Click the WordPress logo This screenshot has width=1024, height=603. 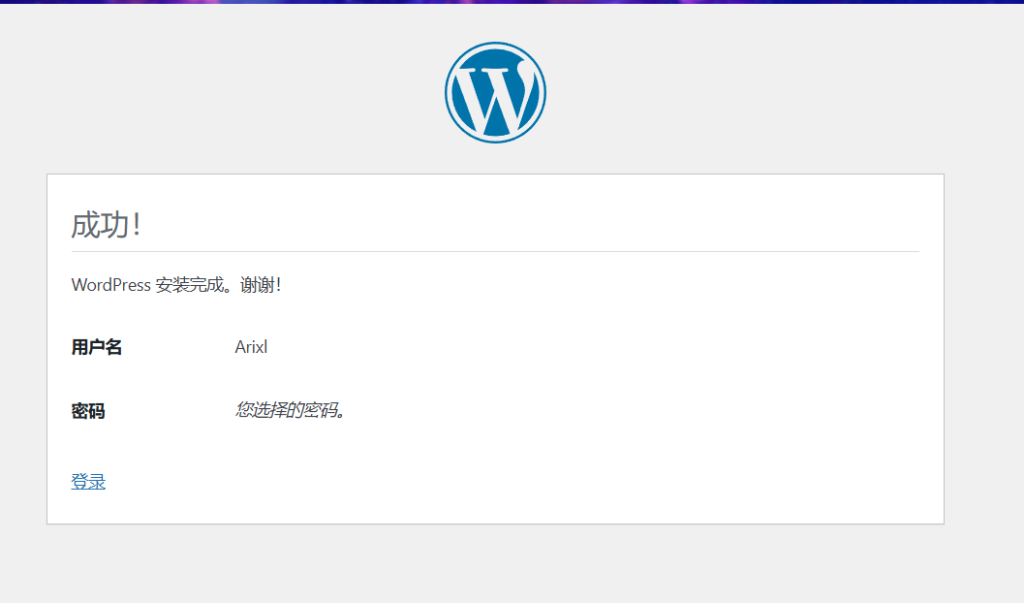(x=496, y=93)
